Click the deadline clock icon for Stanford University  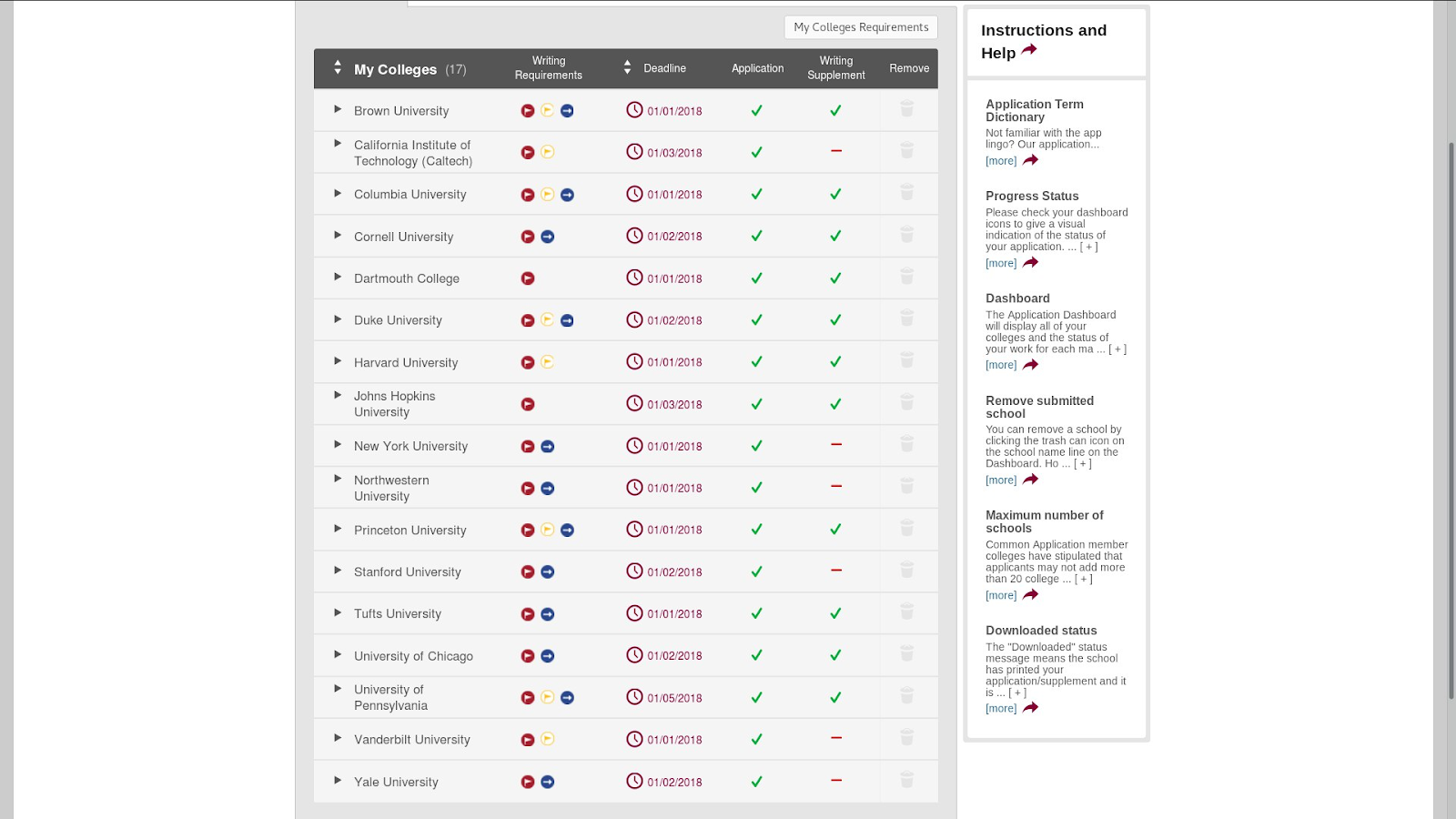point(634,571)
